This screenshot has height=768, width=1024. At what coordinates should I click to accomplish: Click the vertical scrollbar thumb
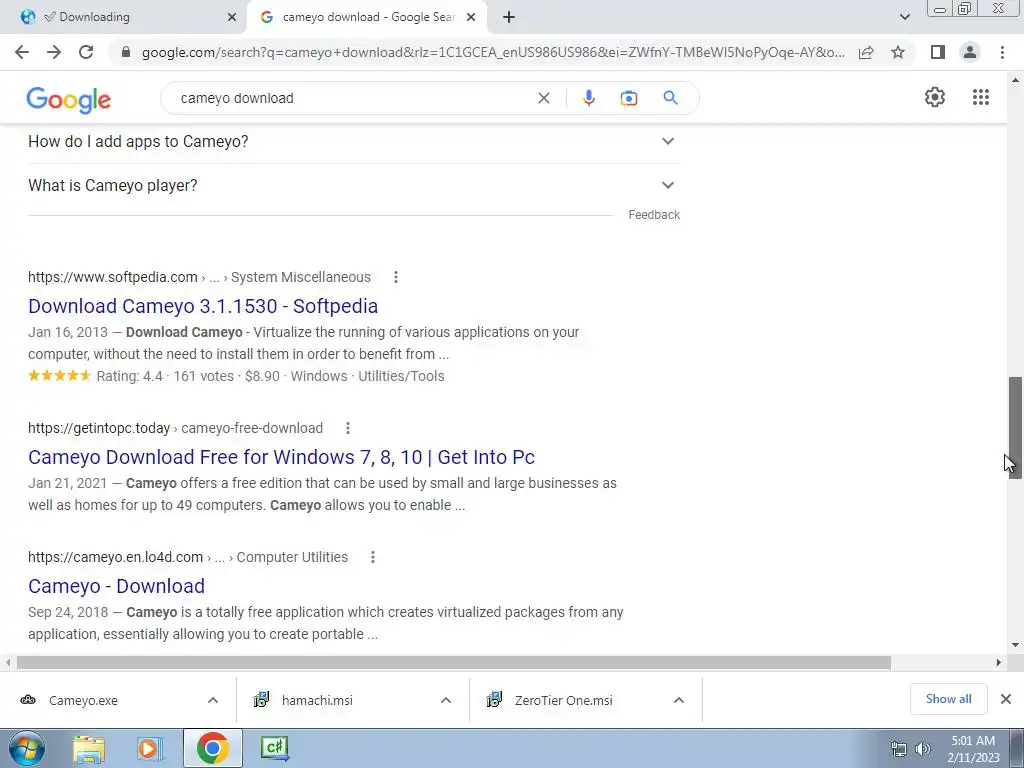point(1015,428)
